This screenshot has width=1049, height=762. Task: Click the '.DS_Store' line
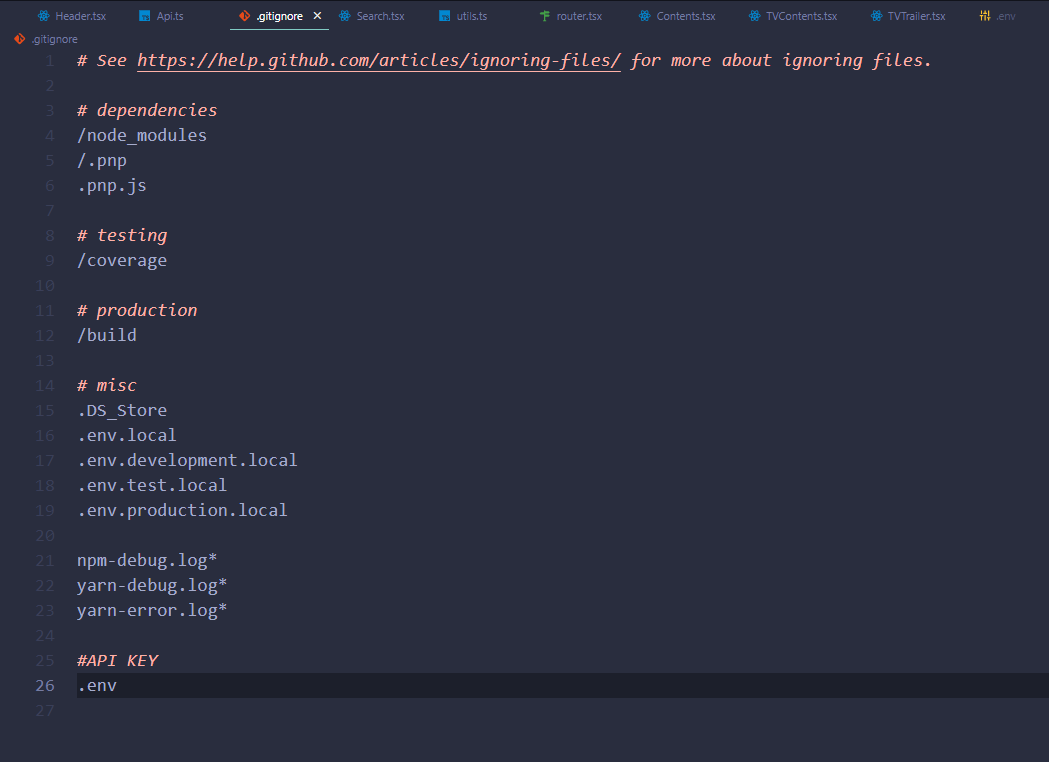[122, 411]
